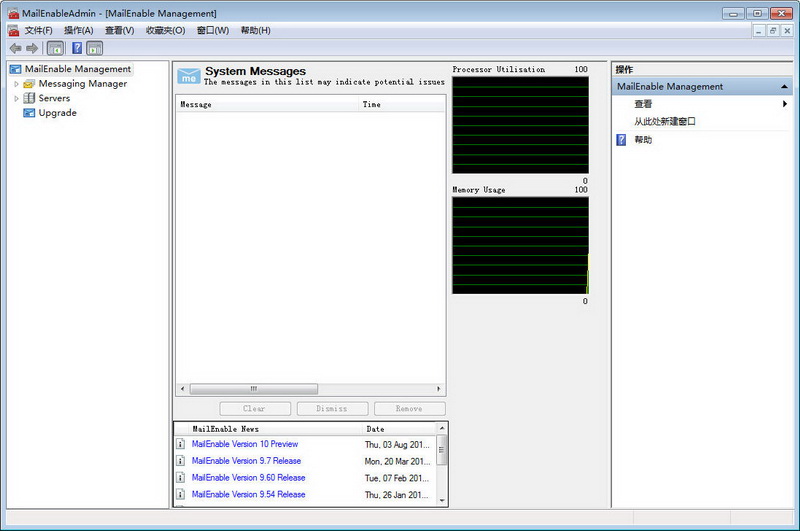Click the Back arrow toolbar icon
Screen dimensions: 800x531
click(15, 48)
